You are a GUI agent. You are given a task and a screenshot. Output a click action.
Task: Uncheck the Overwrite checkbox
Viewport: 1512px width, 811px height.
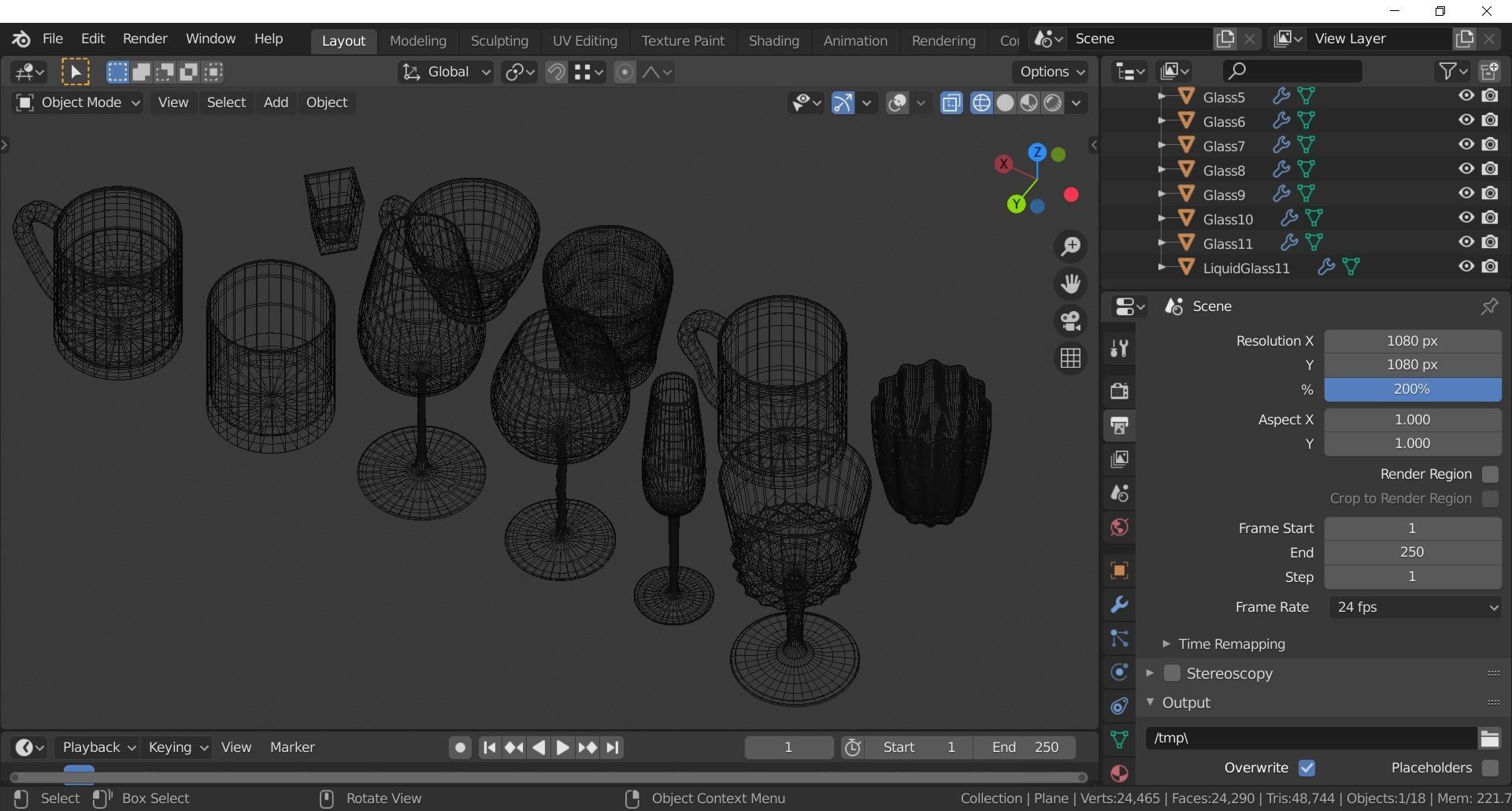tap(1306, 768)
